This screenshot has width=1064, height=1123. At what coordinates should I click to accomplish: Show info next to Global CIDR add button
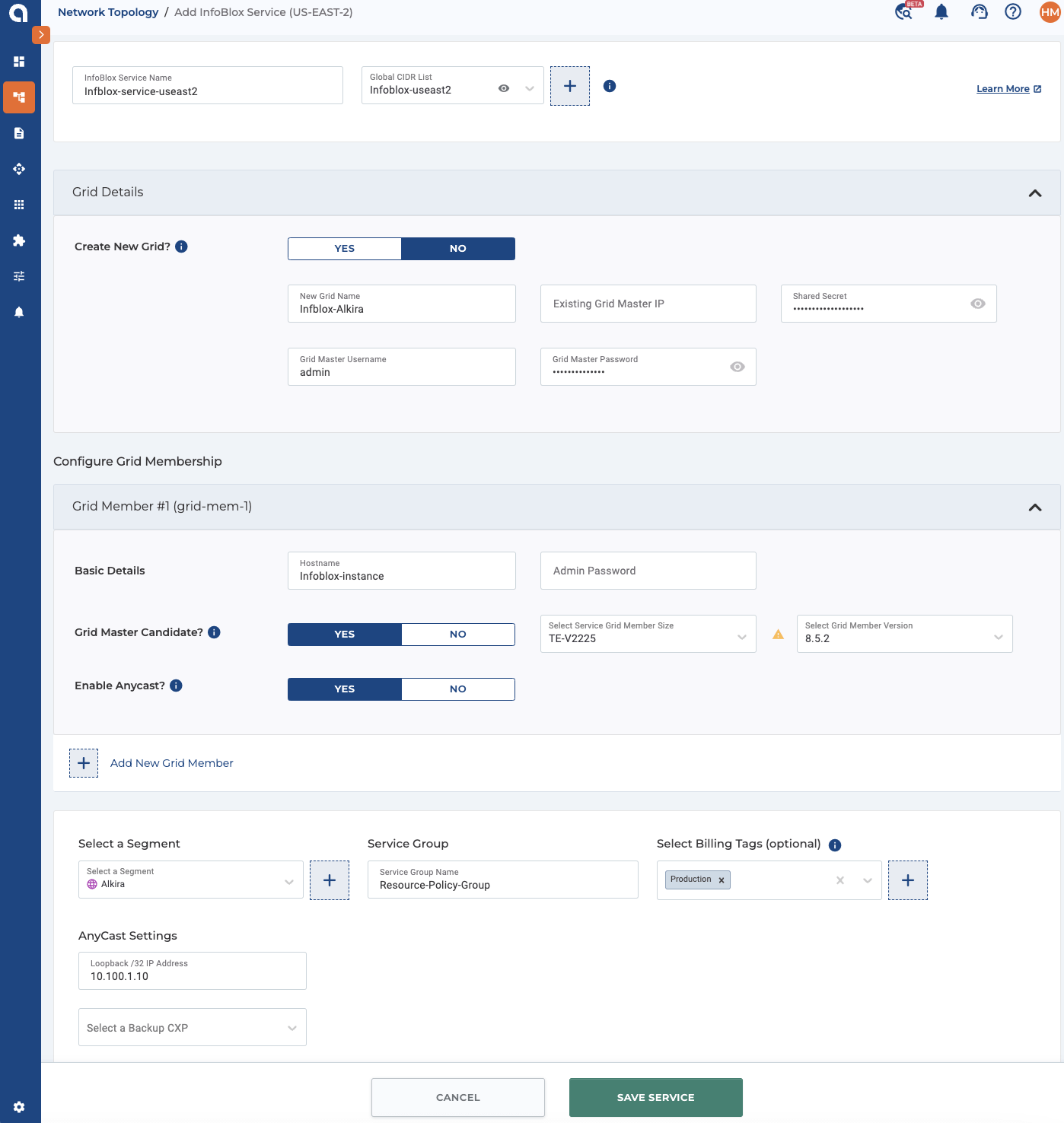610,86
